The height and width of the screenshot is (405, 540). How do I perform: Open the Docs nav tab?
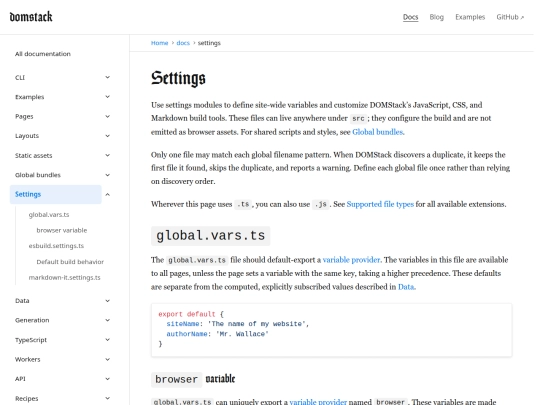click(410, 17)
